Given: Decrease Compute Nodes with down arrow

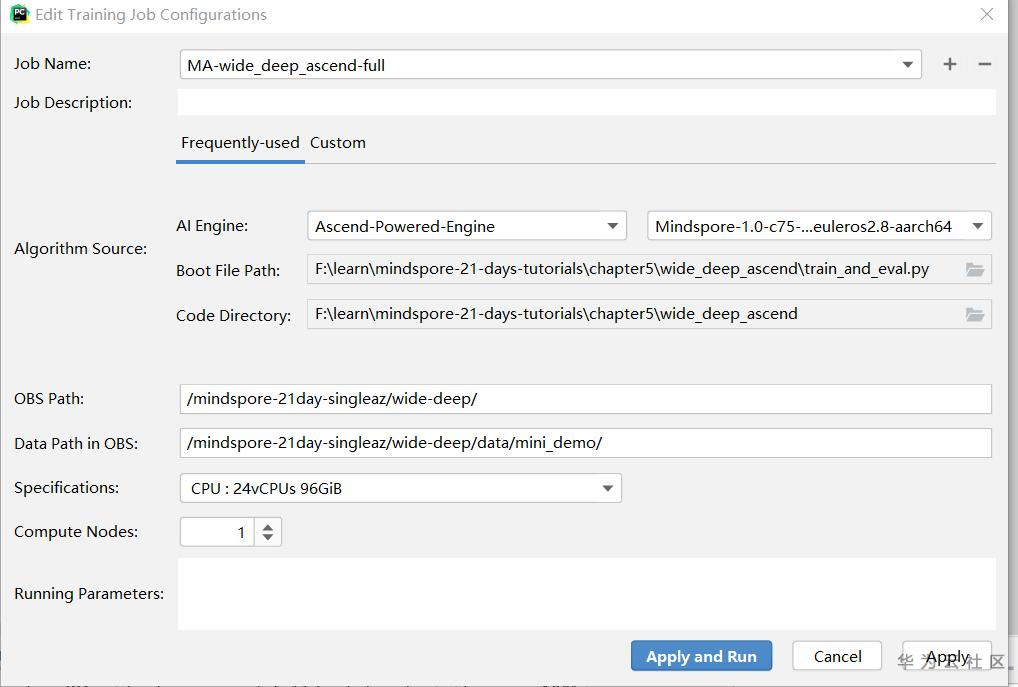Looking at the screenshot, I should click(x=268, y=538).
